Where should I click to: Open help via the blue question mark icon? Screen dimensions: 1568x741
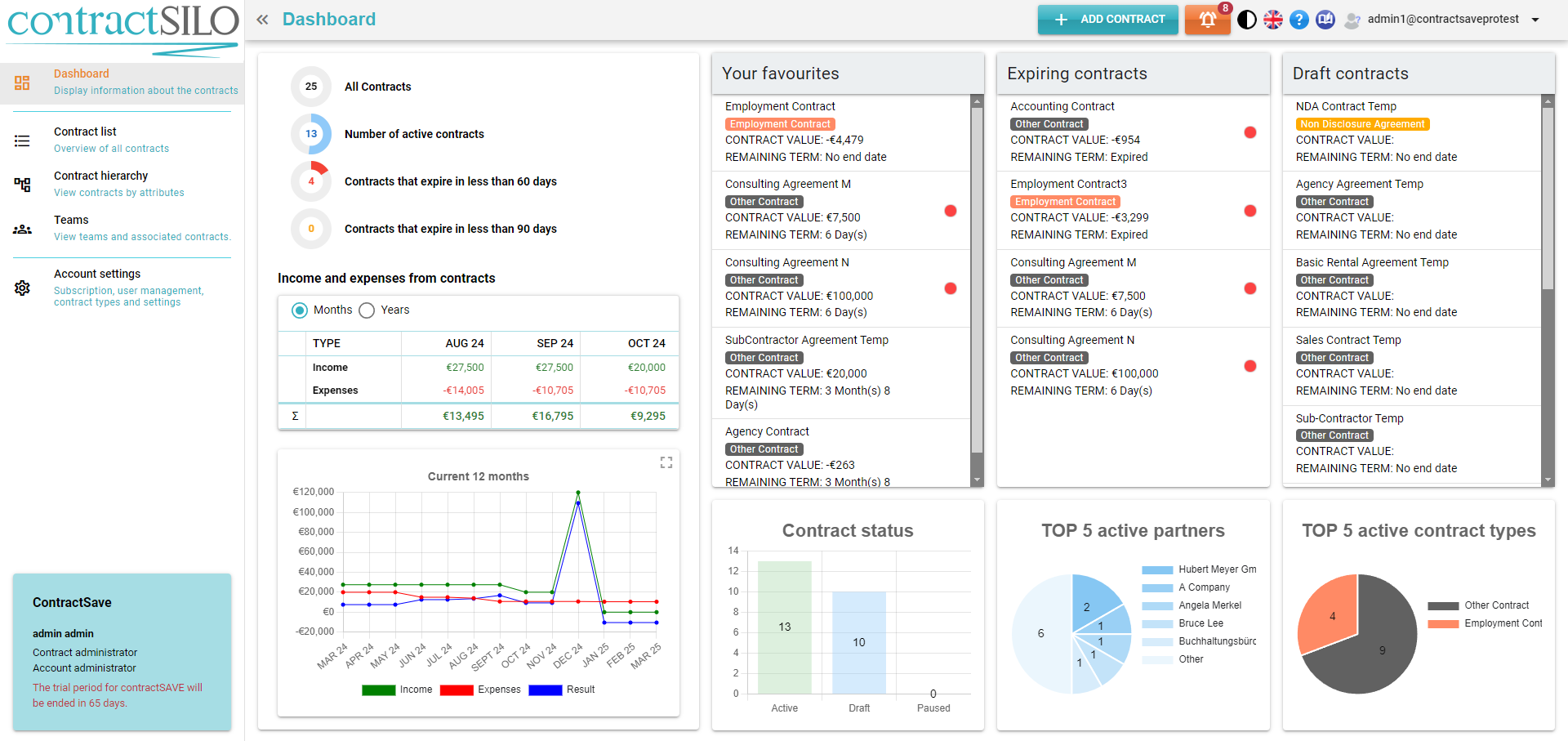(1298, 20)
